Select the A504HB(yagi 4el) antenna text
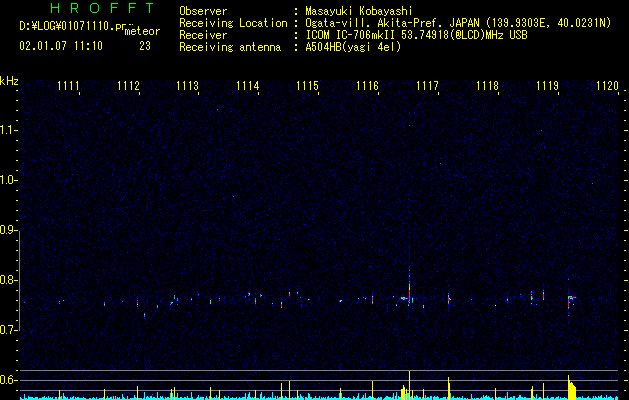This screenshot has width=629, height=400. 353,47
